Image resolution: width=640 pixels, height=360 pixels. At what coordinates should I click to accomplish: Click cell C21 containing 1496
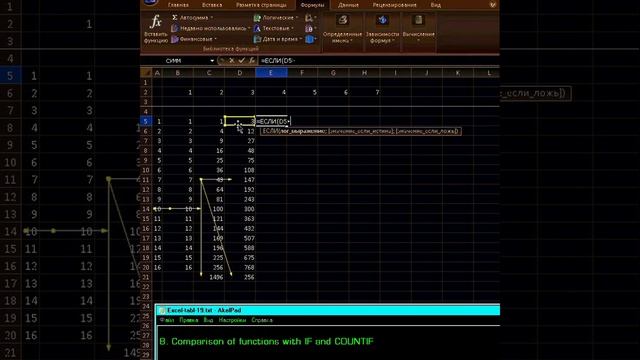(209, 277)
